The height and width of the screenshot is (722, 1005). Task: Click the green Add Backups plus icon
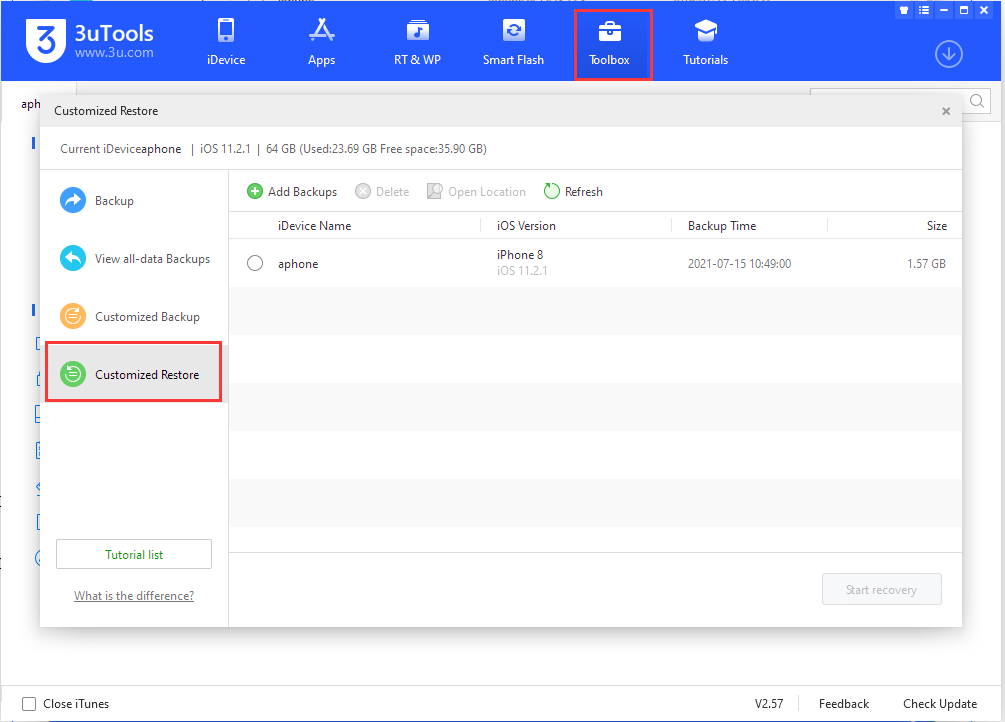coord(255,192)
